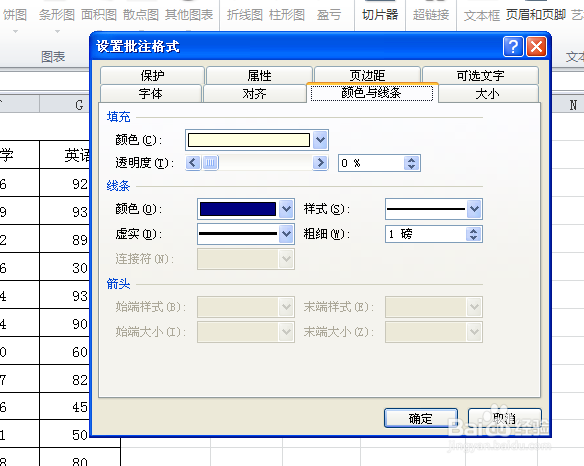Click 柱形图 sparkline in the ribbon
Screen dimensions: 584x466
pyautogui.click(x=287, y=15)
